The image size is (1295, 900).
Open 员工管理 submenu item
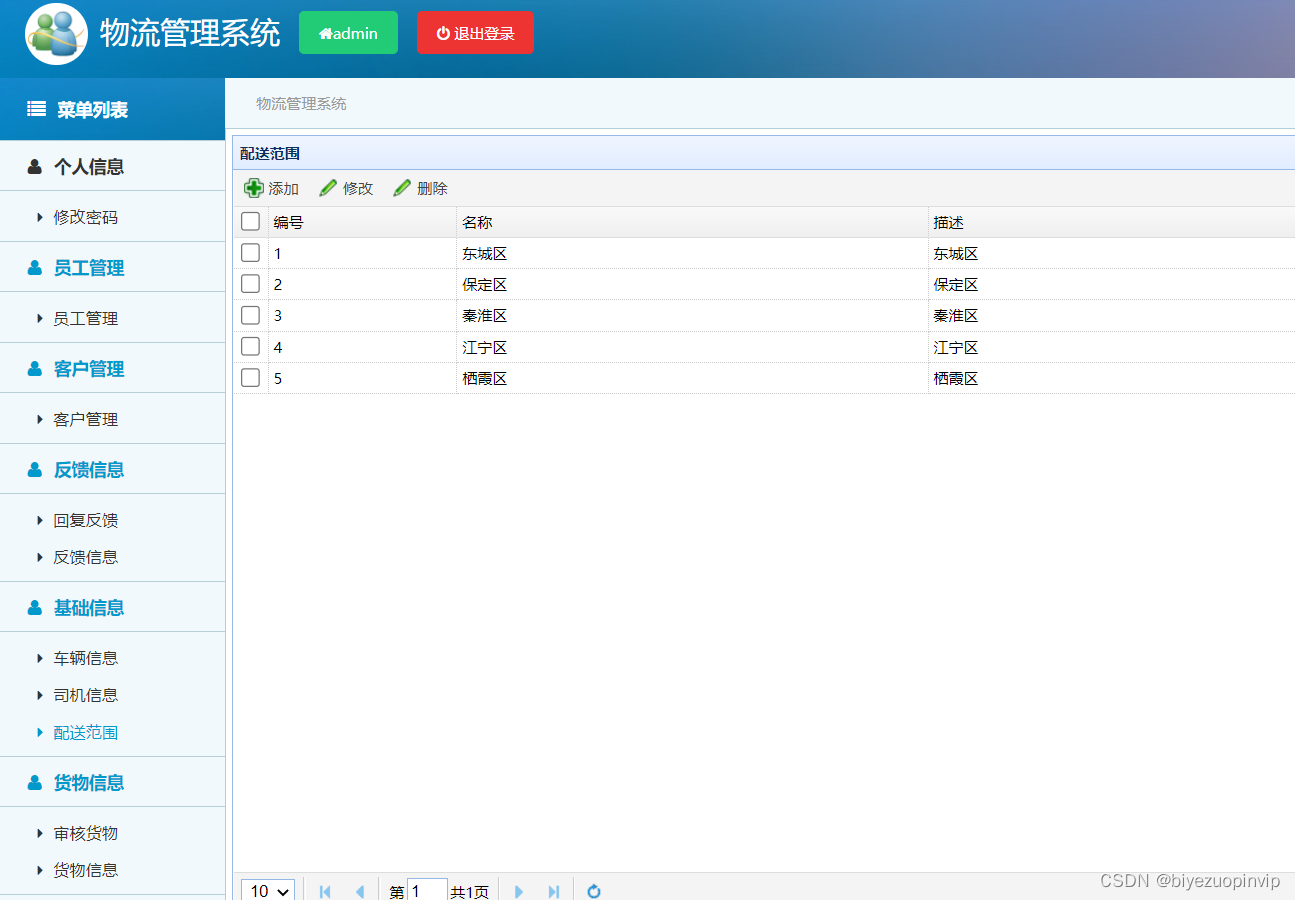(86, 318)
